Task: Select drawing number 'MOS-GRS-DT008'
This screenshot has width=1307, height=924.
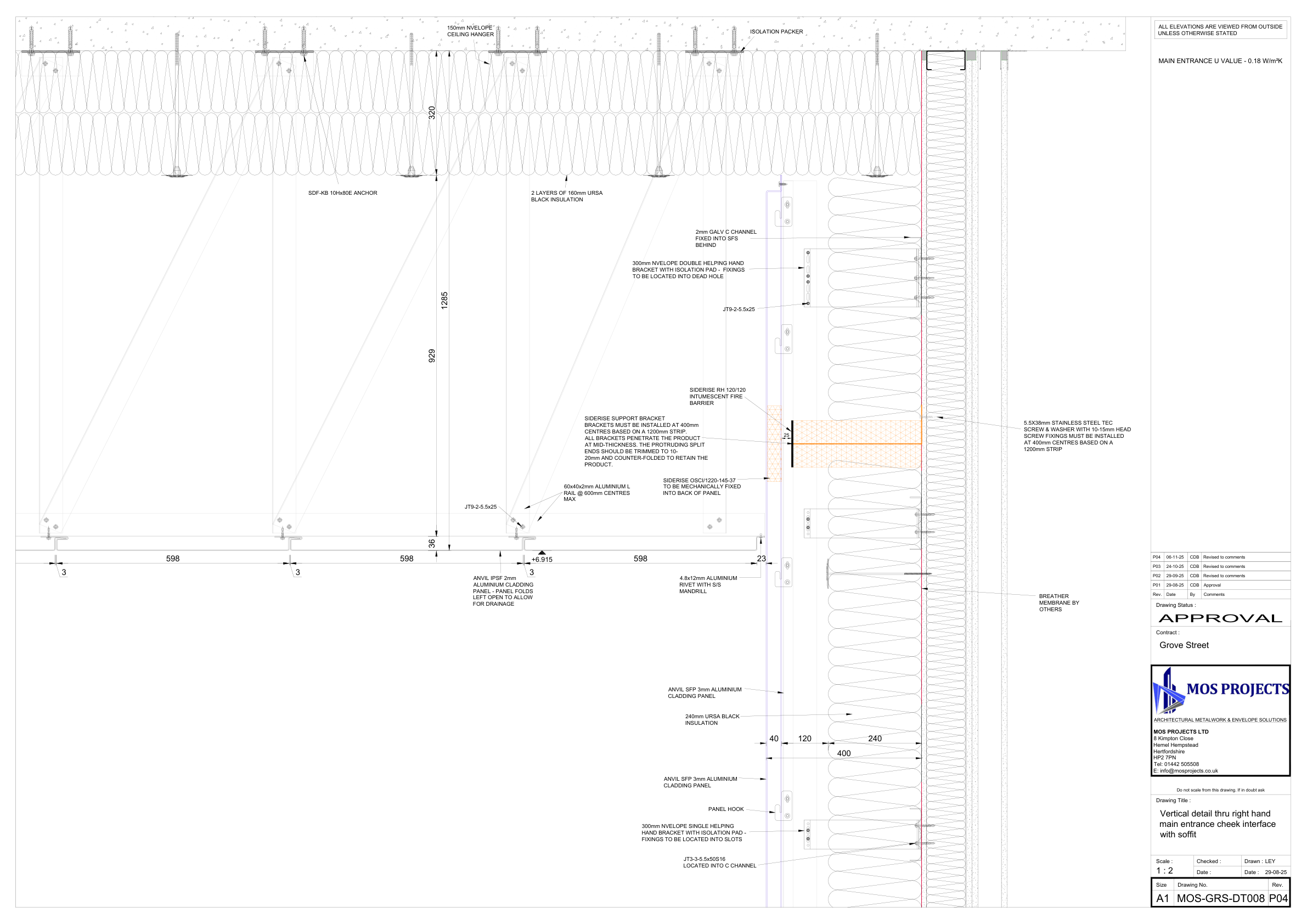Action: coord(1220,898)
